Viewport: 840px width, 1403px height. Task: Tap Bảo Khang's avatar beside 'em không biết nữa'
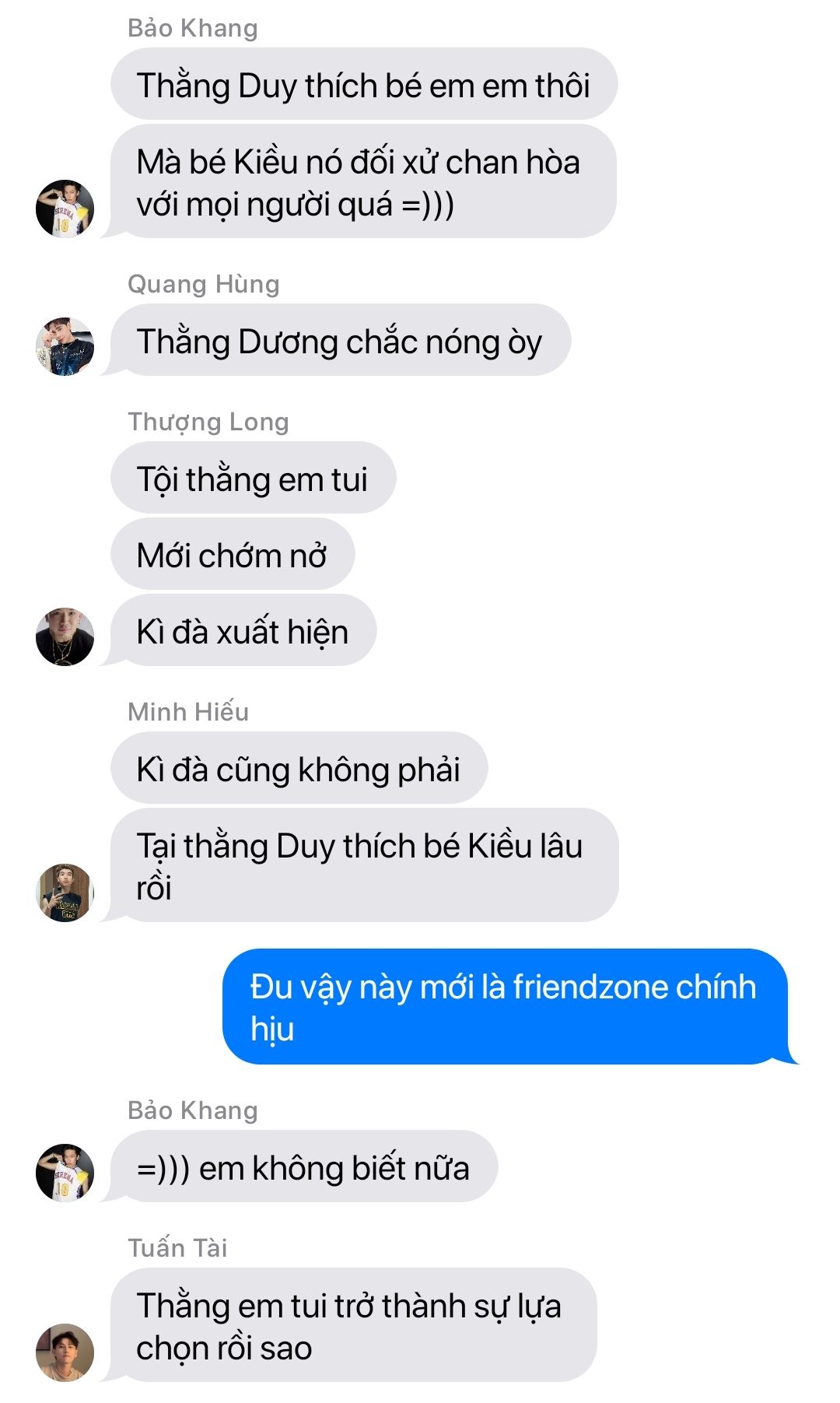click(65, 1173)
